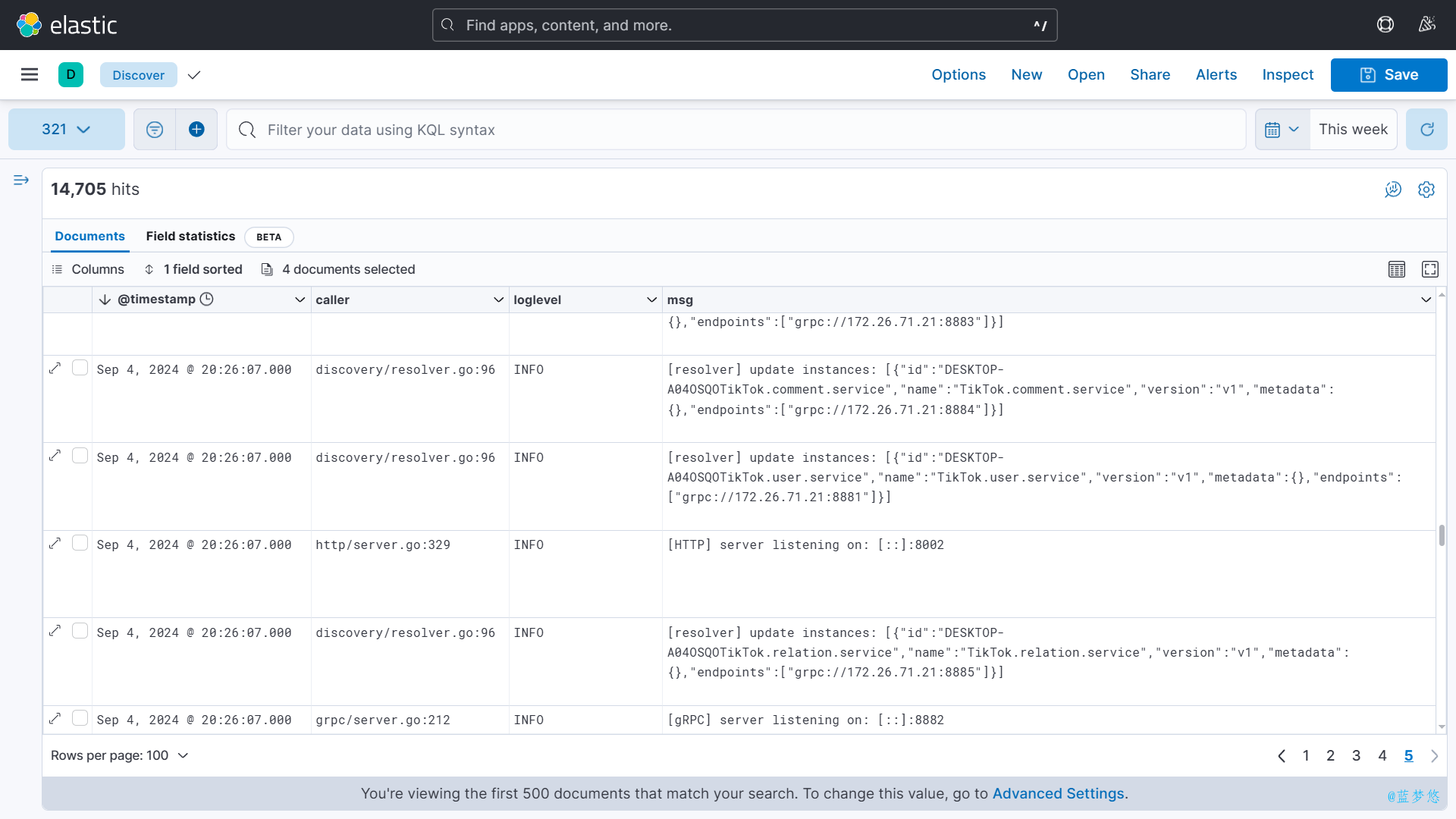Open the chart options gear
The width and height of the screenshot is (1456, 819).
point(1426,190)
